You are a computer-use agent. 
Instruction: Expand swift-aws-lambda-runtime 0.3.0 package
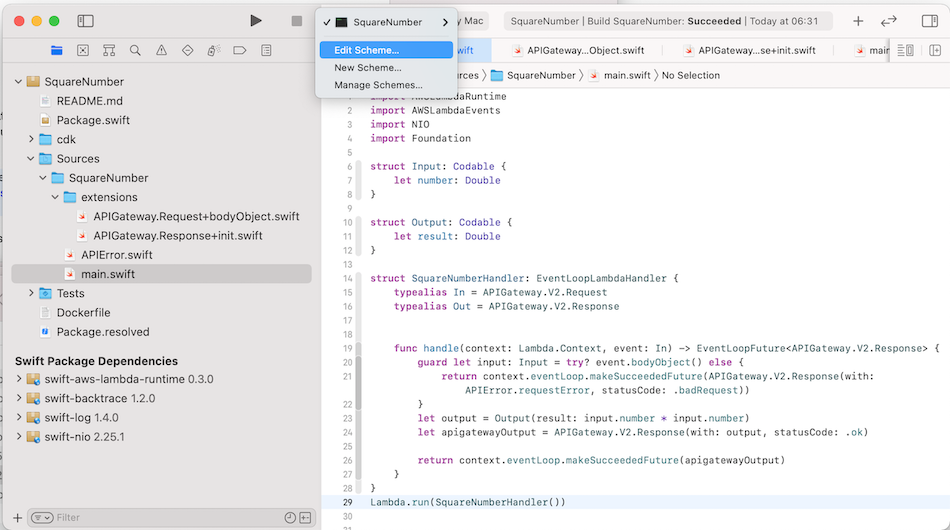(x=18, y=379)
